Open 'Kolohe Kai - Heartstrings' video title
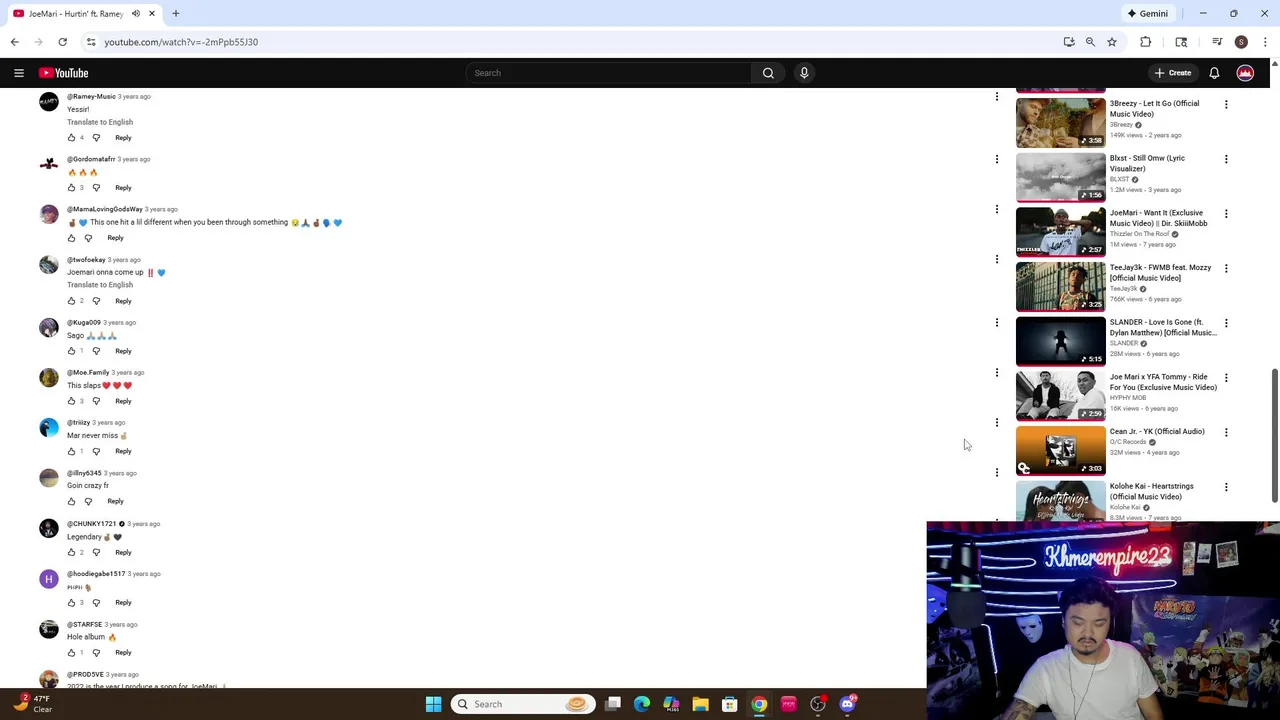Screen dimensions: 1280x720 pyautogui.click(x=1151, y=491)
